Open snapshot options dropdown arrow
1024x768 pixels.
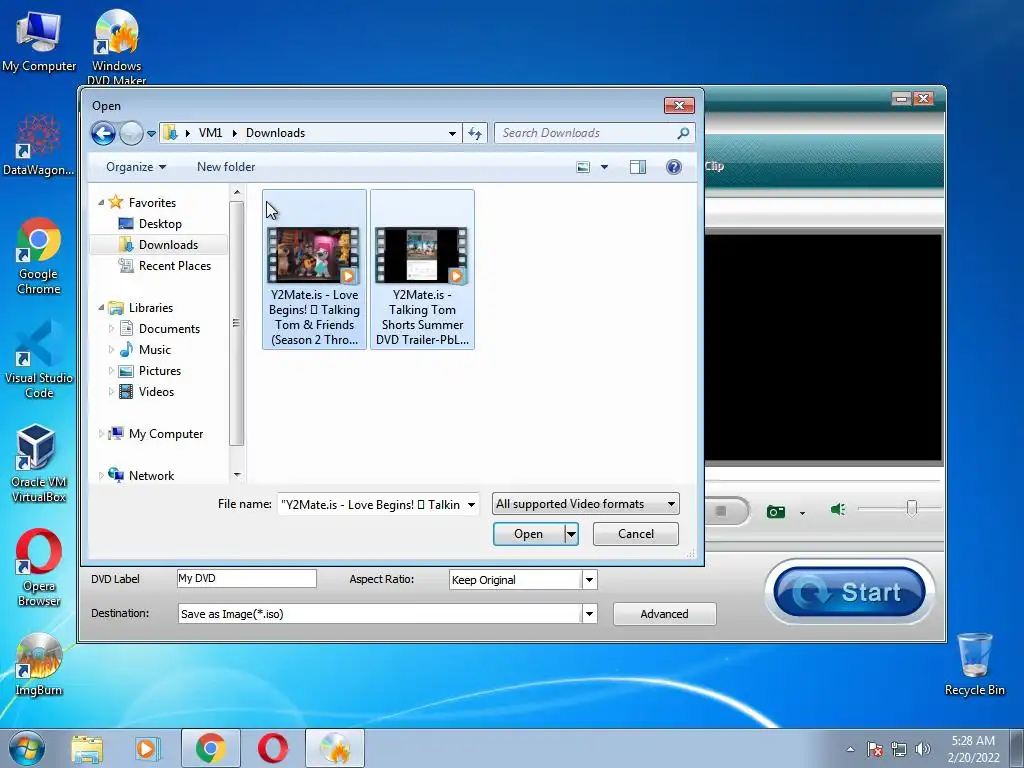[x=802, y=513]
